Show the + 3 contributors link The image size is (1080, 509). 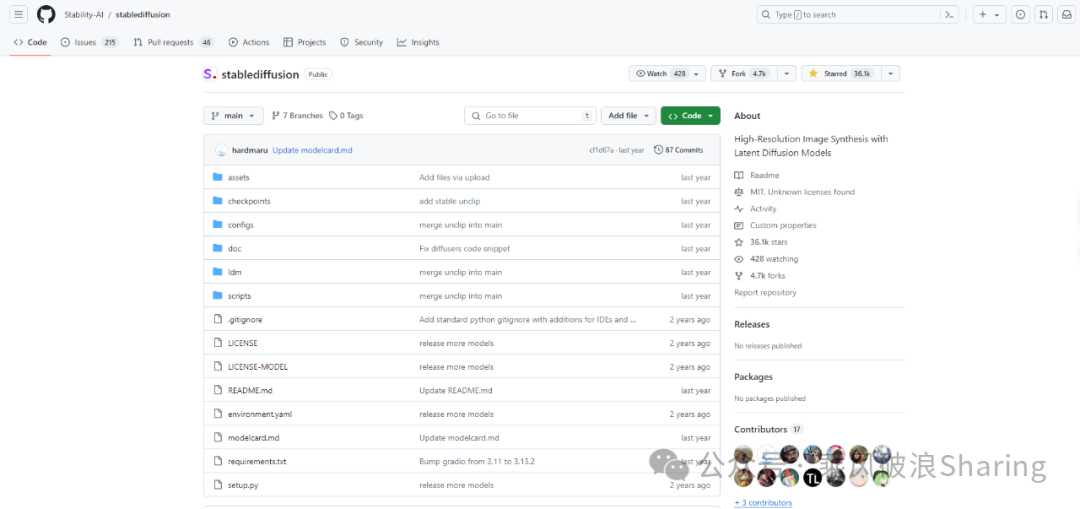tap(763, 503)
